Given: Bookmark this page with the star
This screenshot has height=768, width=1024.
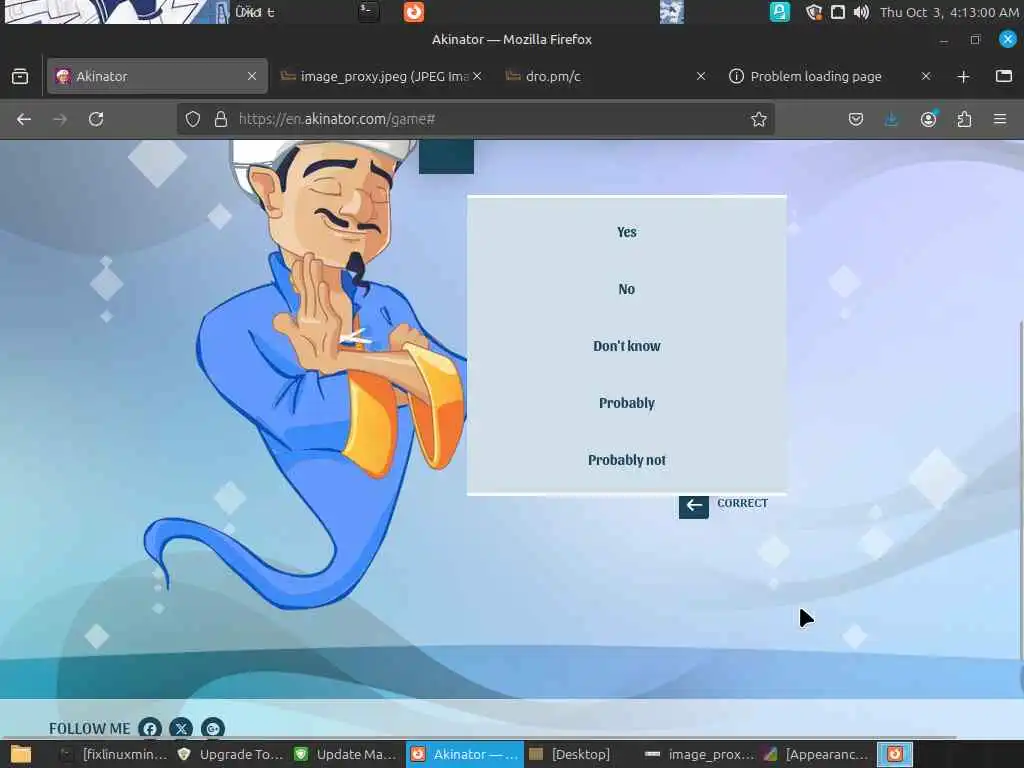Looking at the screenshot, I should click(x=758, y=119).
